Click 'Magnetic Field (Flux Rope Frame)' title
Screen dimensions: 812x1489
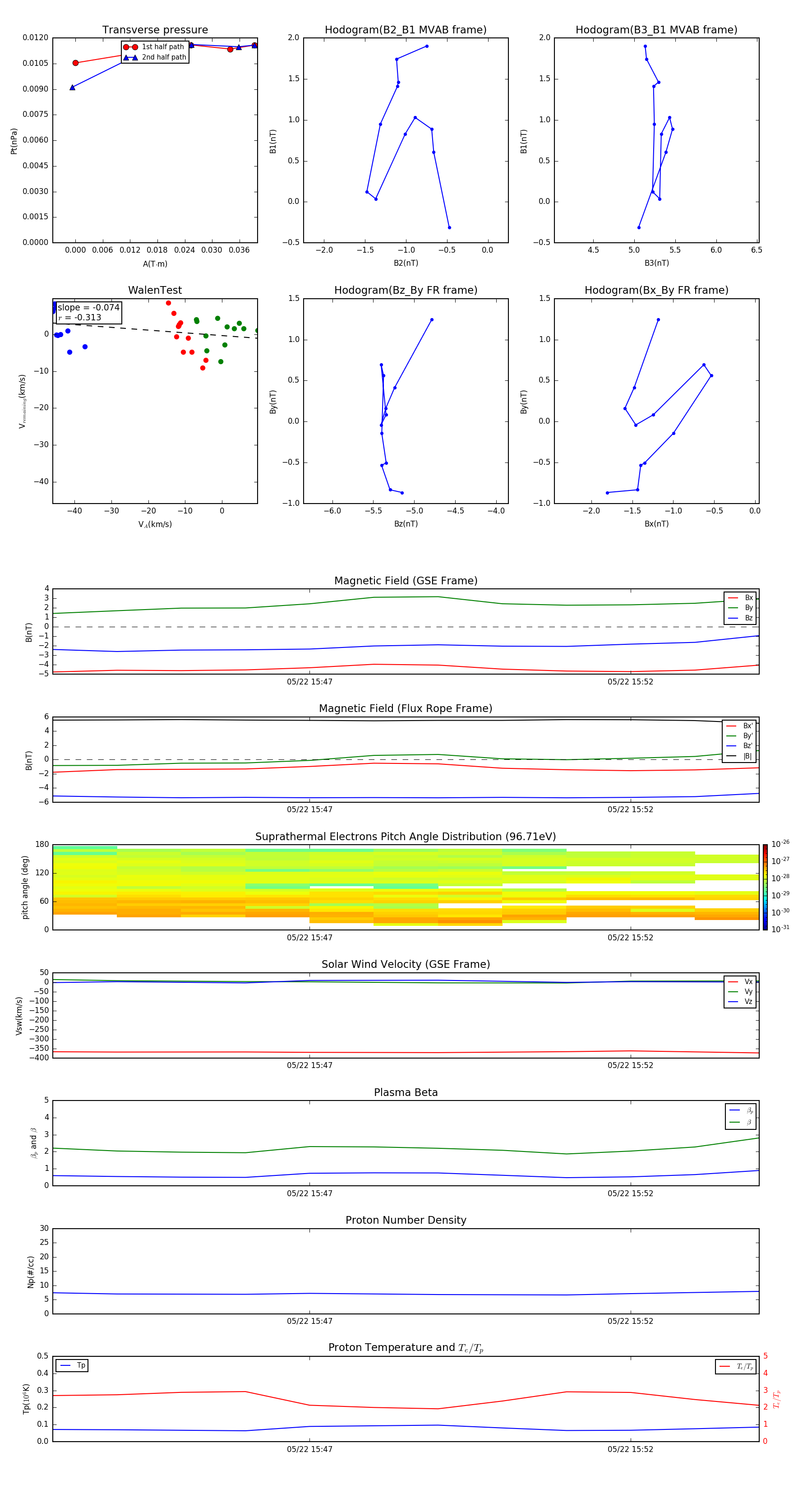406,709
